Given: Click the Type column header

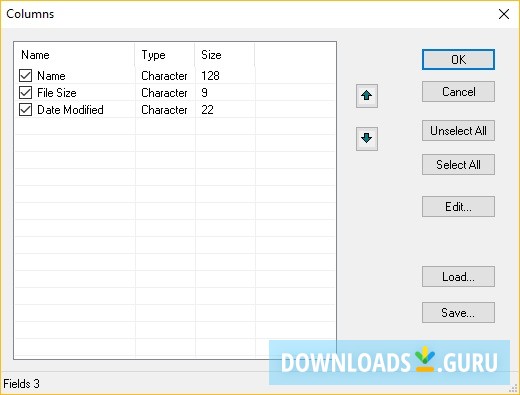Looking at the screenshot, I should (x=165, y=55).
